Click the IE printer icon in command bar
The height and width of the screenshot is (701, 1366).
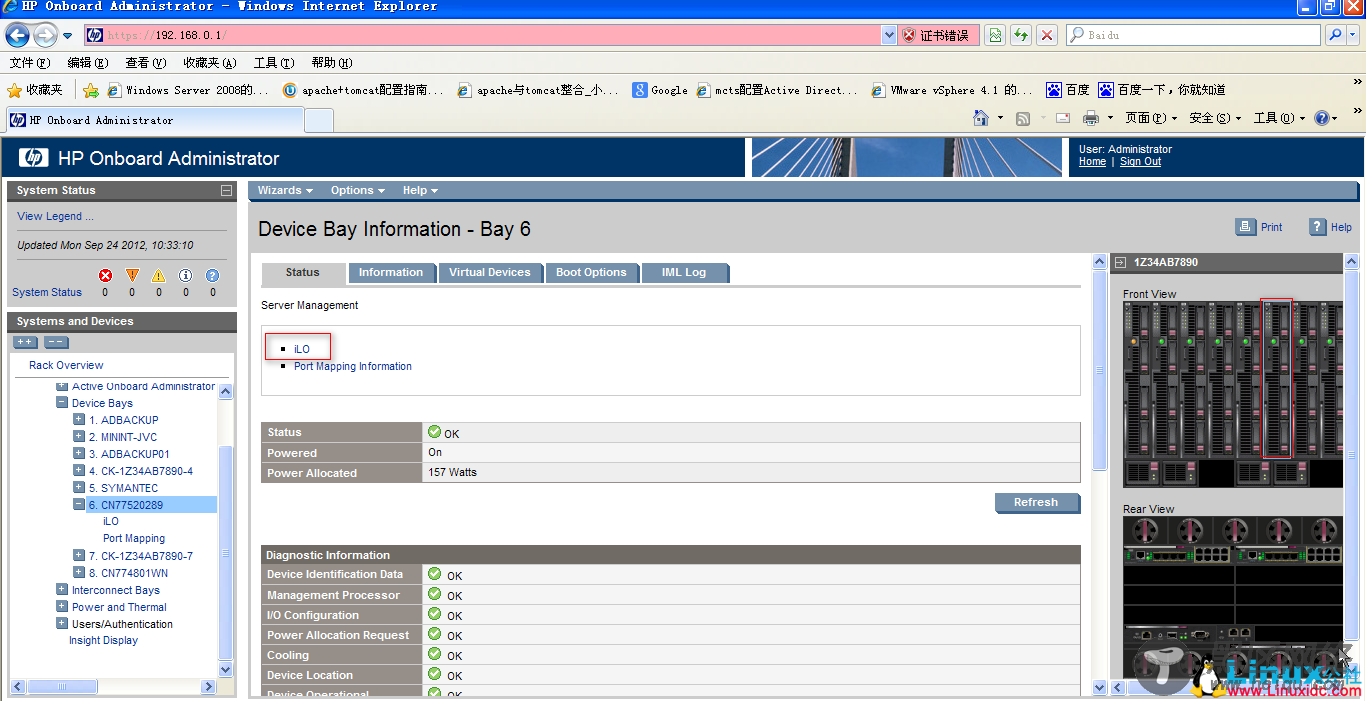pos(1091,118)
